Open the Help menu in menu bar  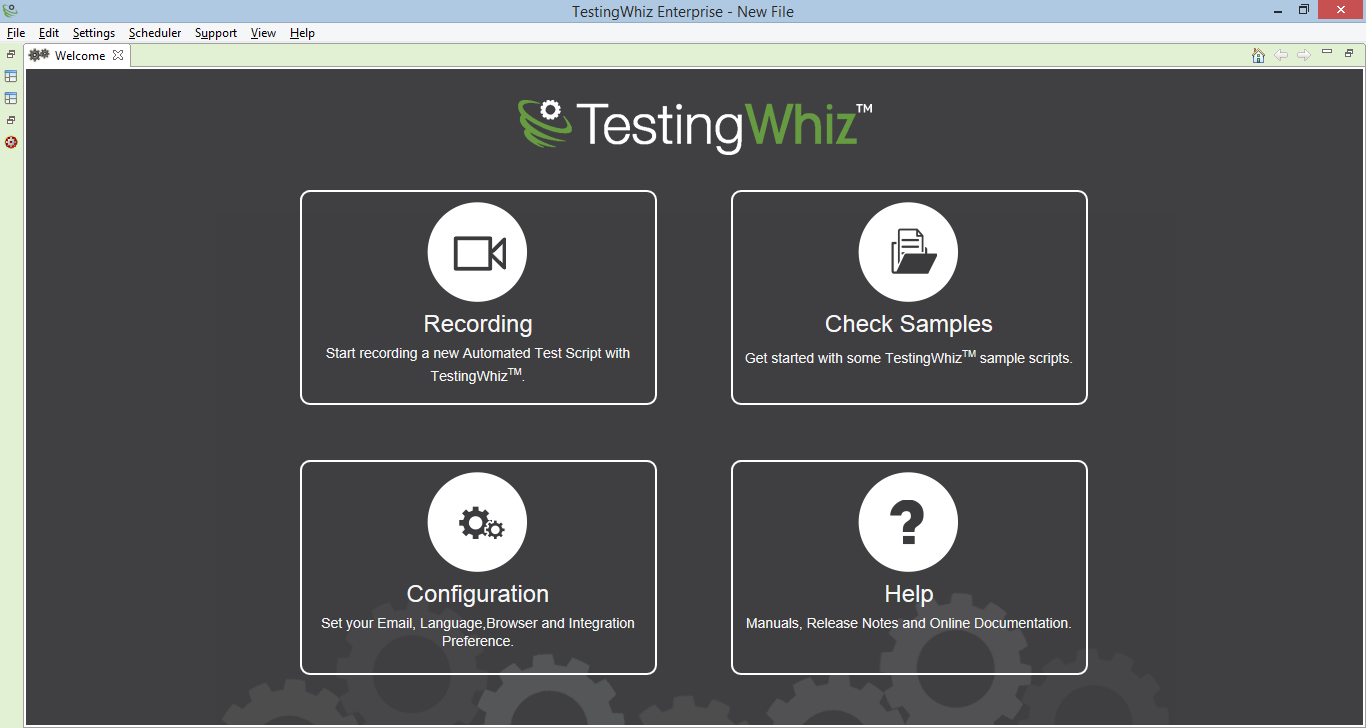pos(302,33)
